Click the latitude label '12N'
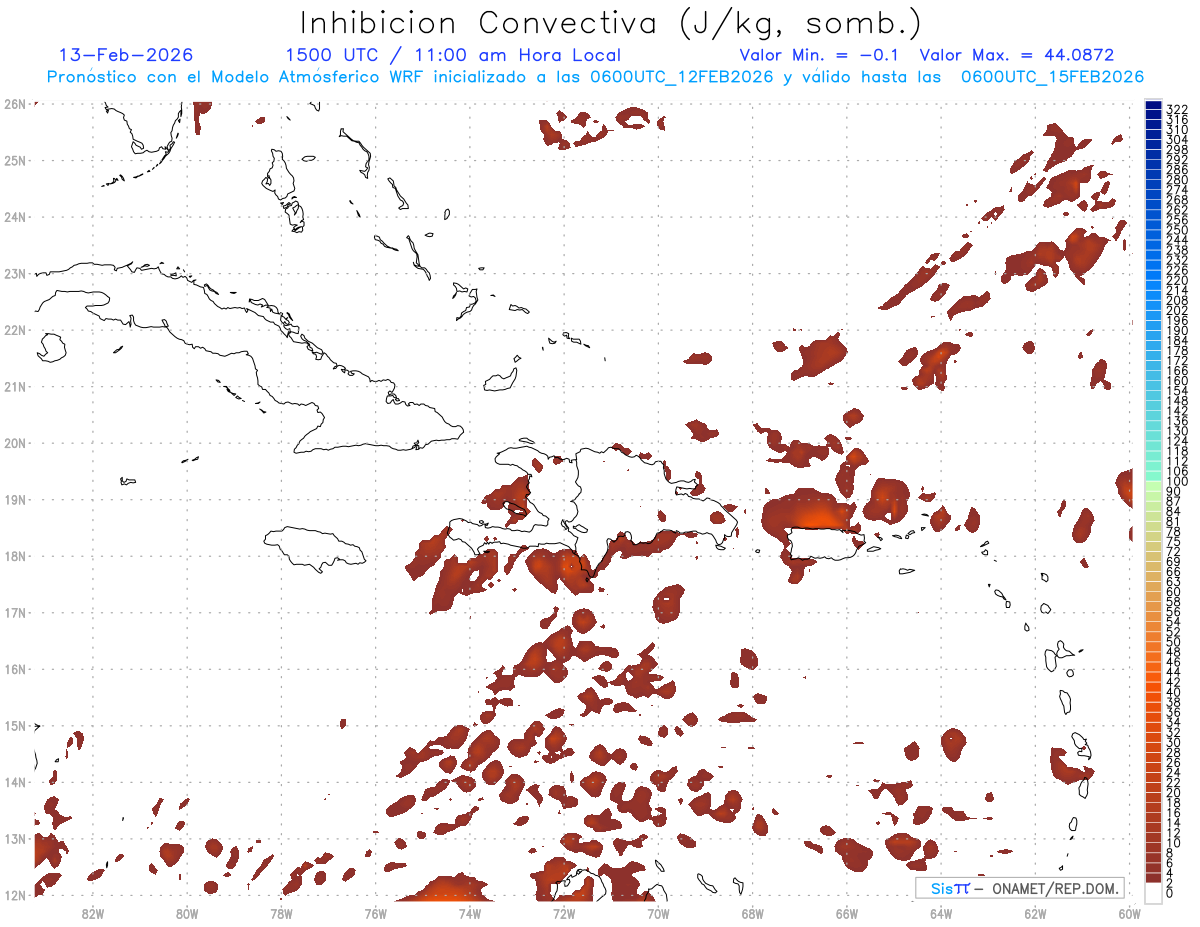This screenshot has height=927, width=1200. 14,895
